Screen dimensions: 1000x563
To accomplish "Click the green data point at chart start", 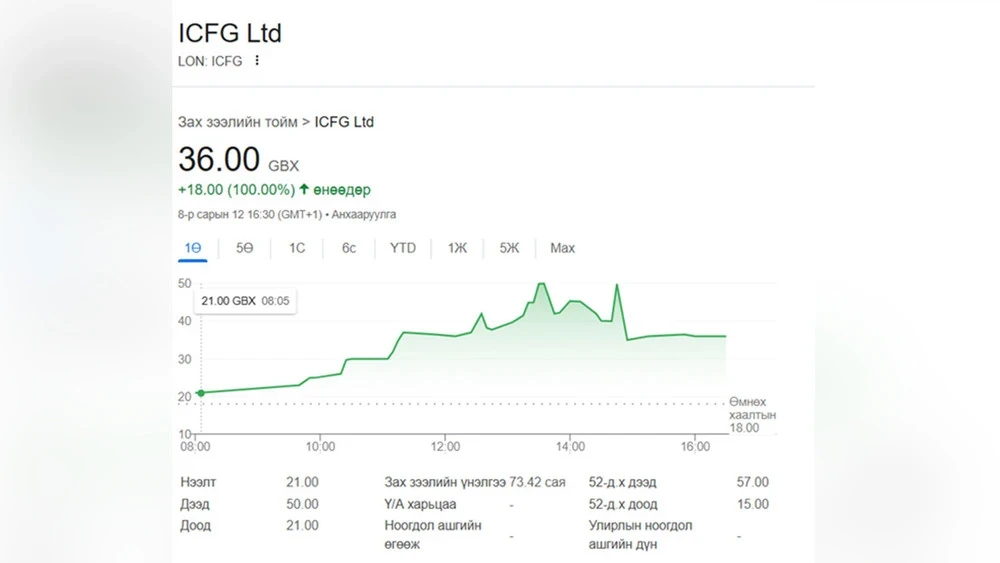I will coord(201,393).
